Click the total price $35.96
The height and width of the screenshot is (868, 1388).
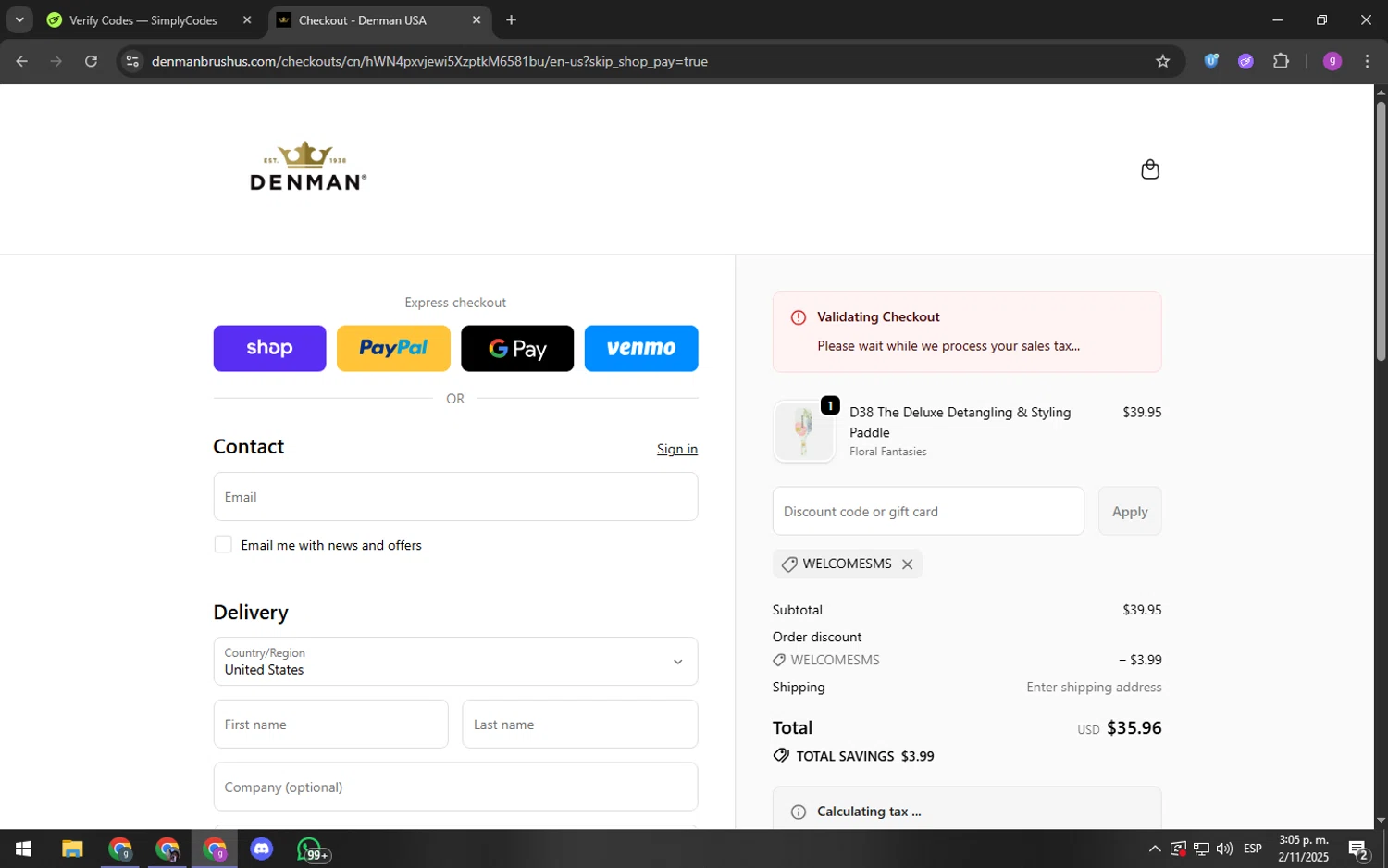(1134, 727)
